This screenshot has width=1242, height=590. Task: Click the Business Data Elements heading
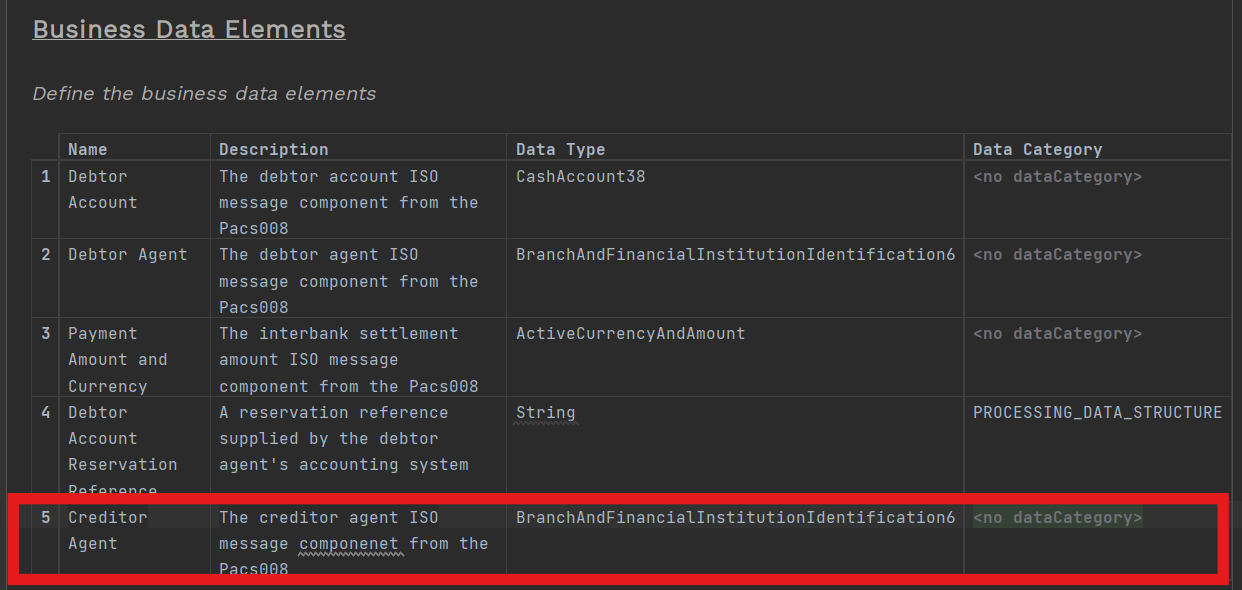click(189, 29)
